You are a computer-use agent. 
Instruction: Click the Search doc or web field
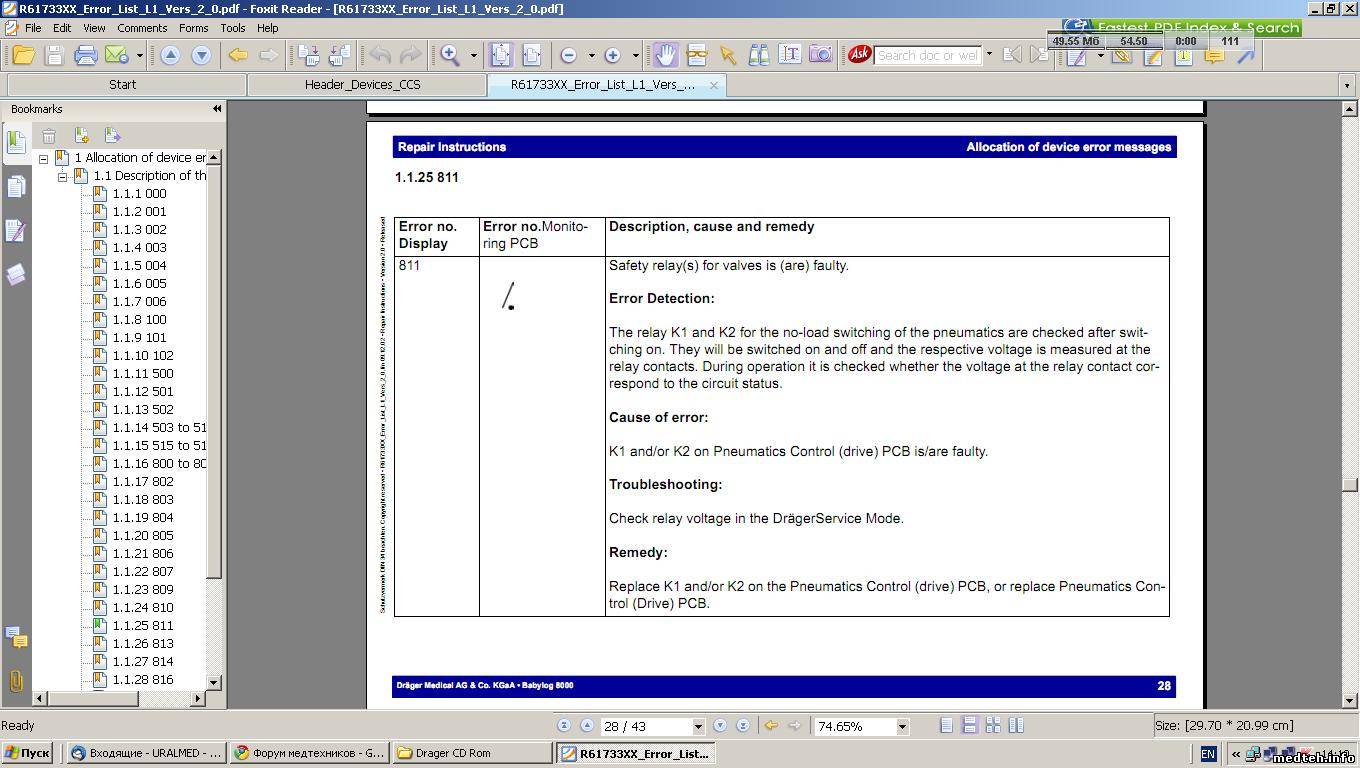click(927, 55)
